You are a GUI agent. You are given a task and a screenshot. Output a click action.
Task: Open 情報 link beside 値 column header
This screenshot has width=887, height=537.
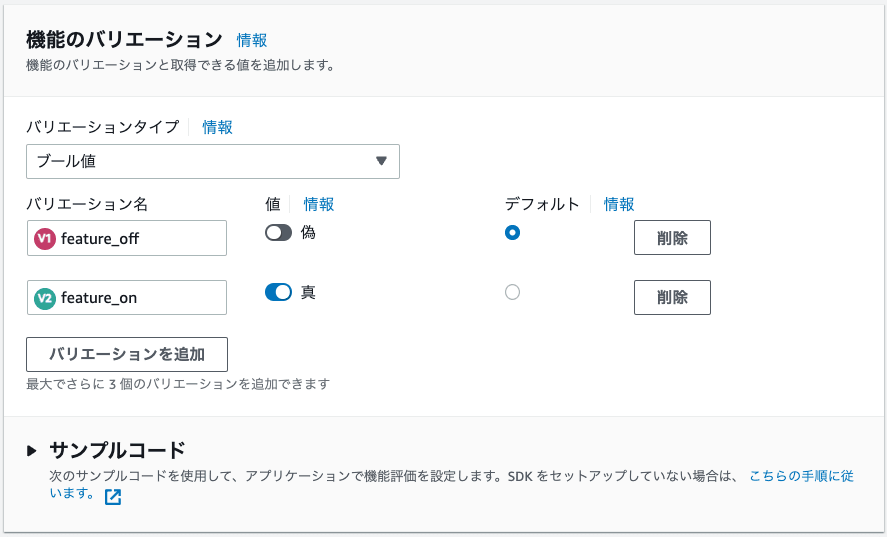coord(319,204)
